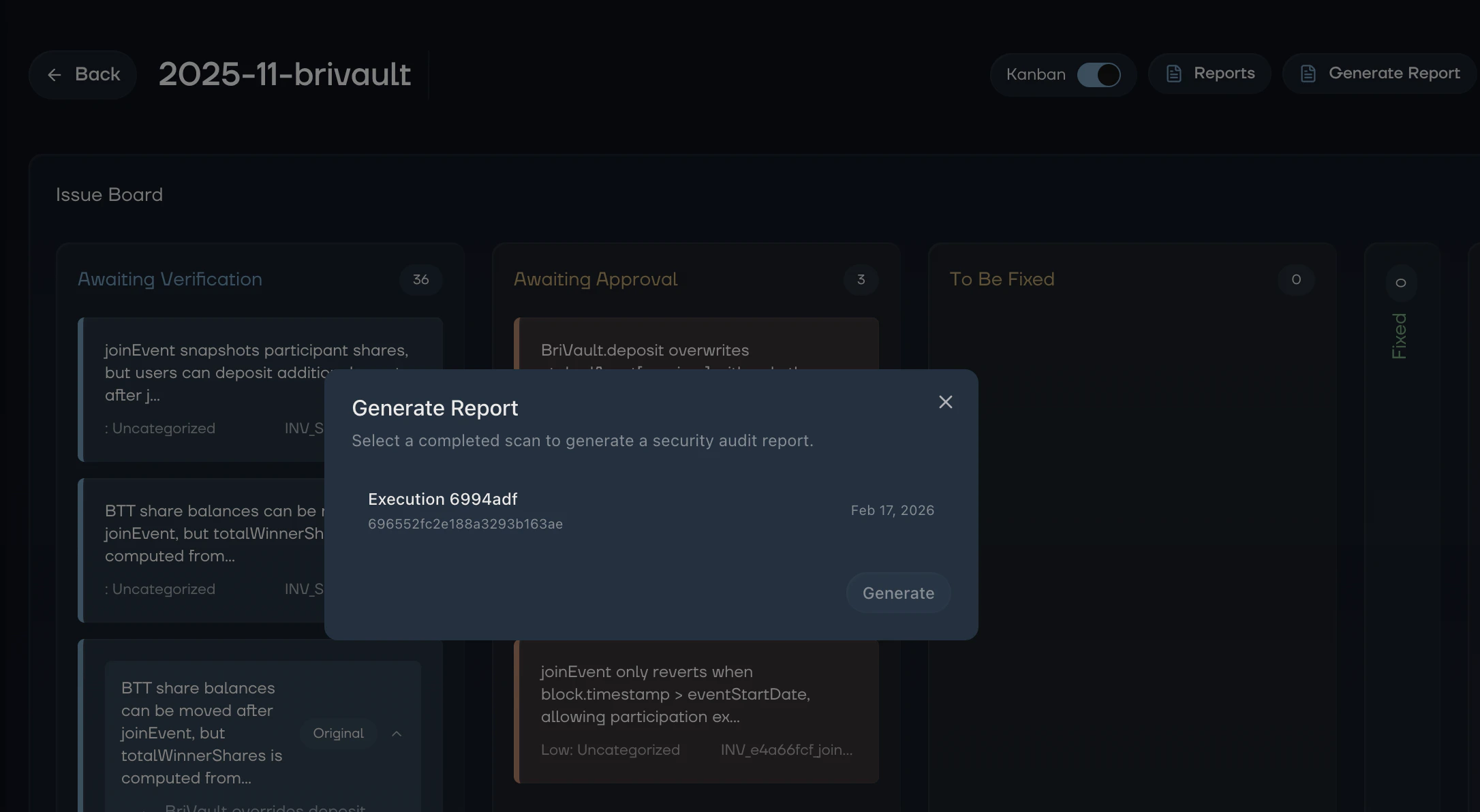Image resolution: width=1480 pixels, height=812 pixels.
Task: Click the 2025-11-brivault project title
Action: click(x=285, y=74)
